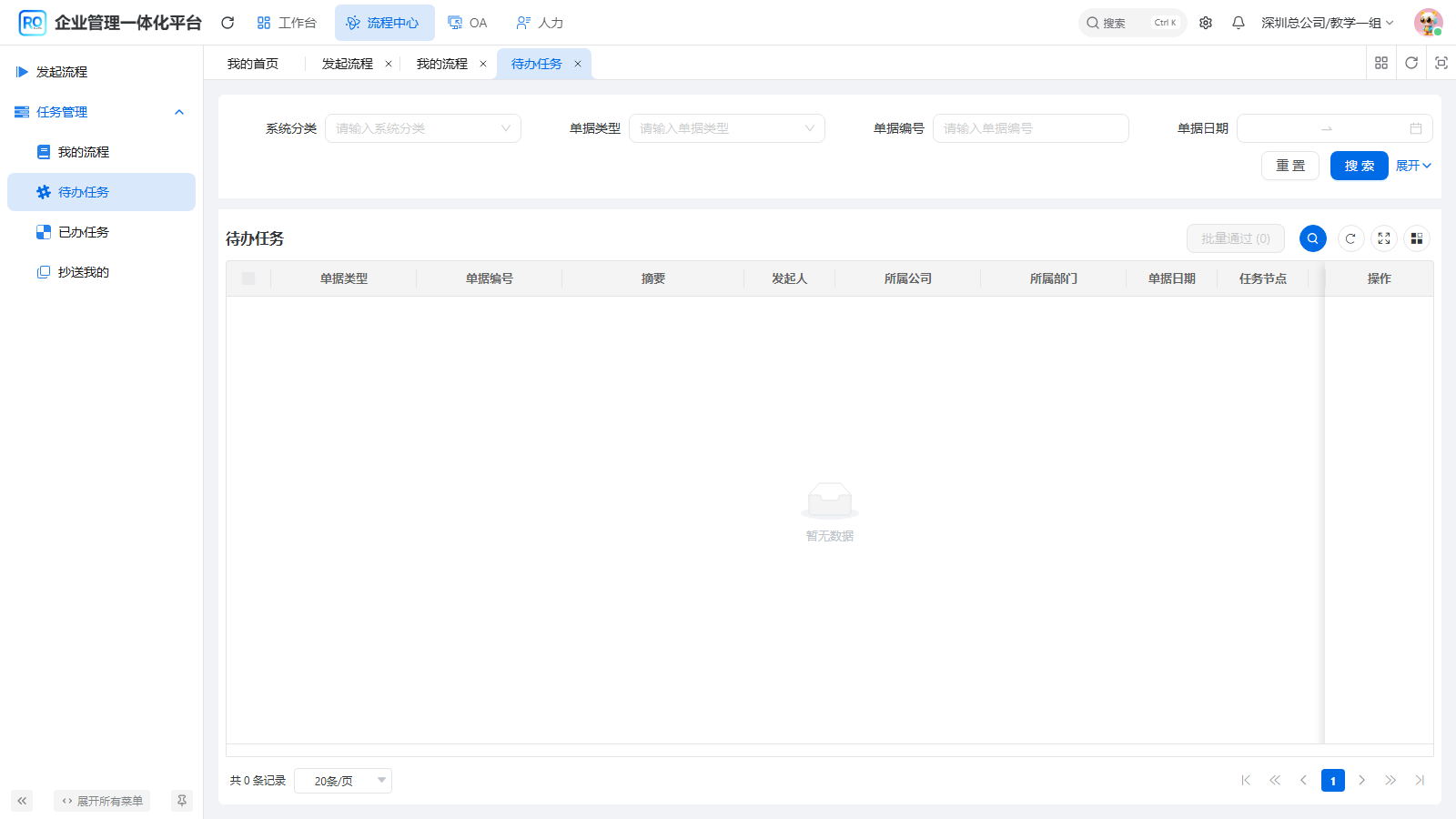Collapse the sidebar with double-arrow icon

click(22, 801)
